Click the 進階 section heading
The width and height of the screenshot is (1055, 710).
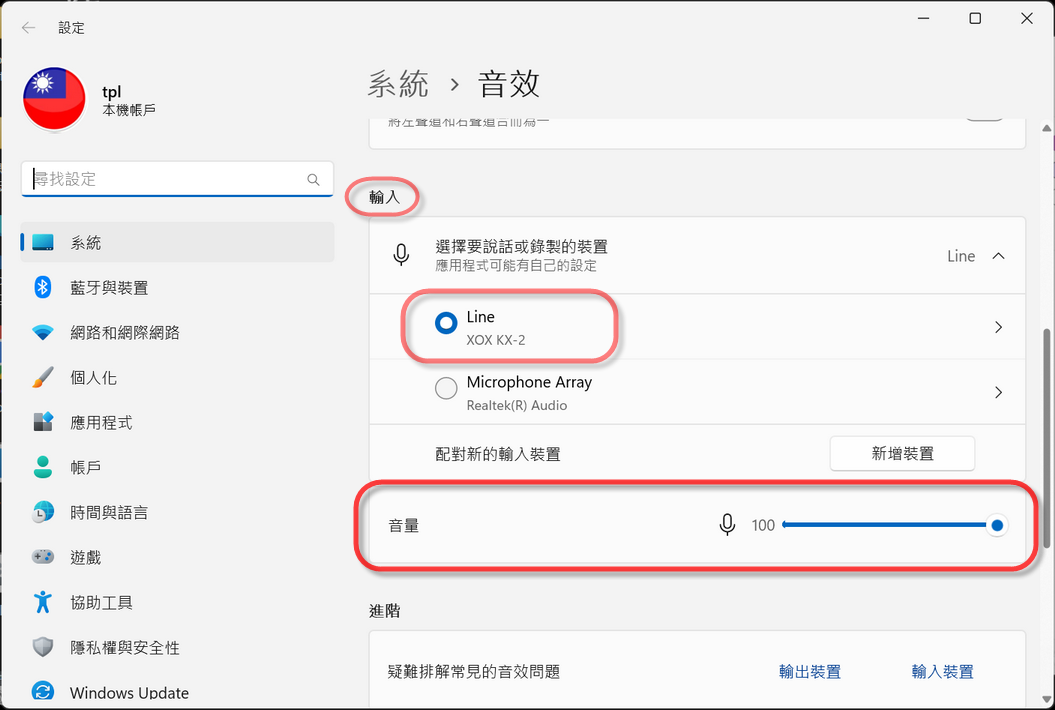[x=385, y=611]
